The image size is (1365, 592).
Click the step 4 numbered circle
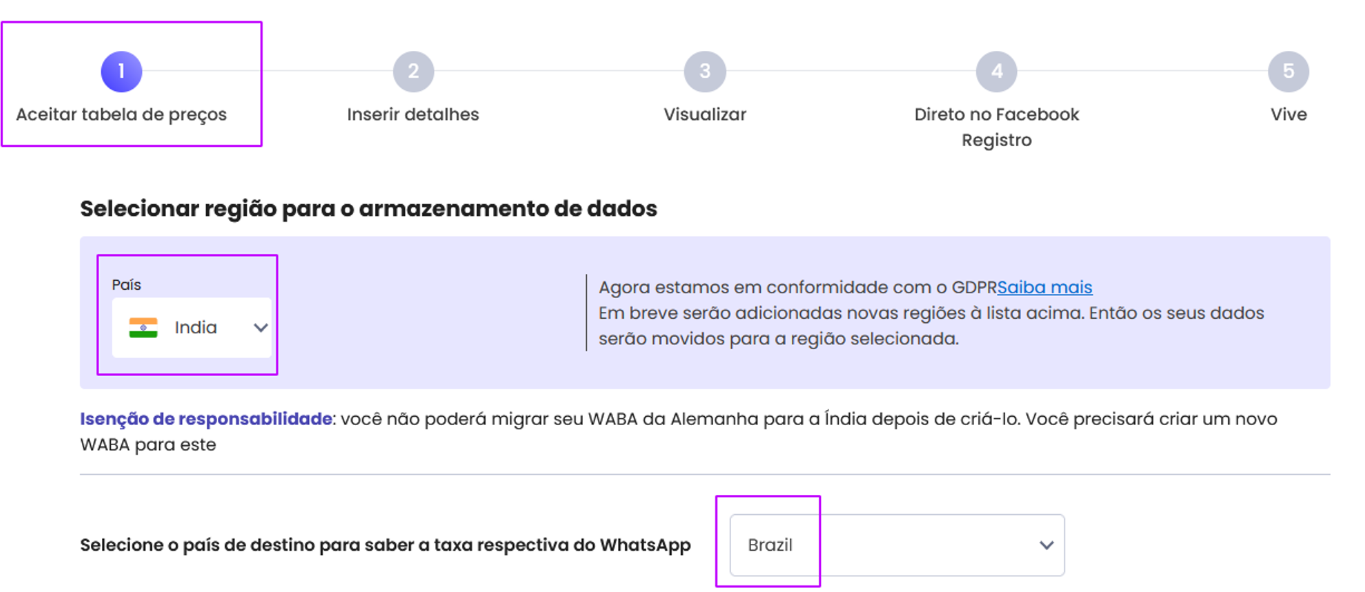(997, 71)
